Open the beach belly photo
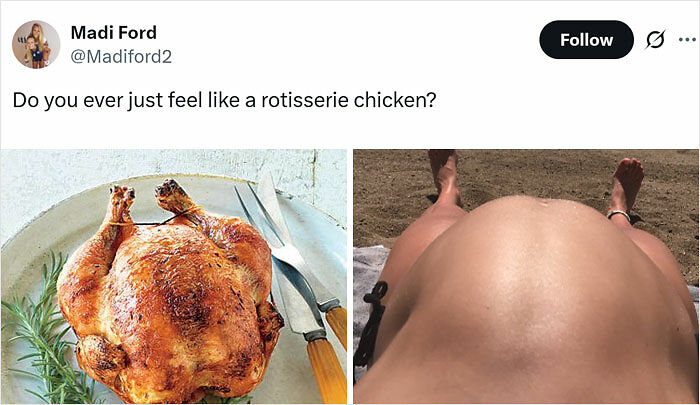700x405 pixels. tap(526, 276)
